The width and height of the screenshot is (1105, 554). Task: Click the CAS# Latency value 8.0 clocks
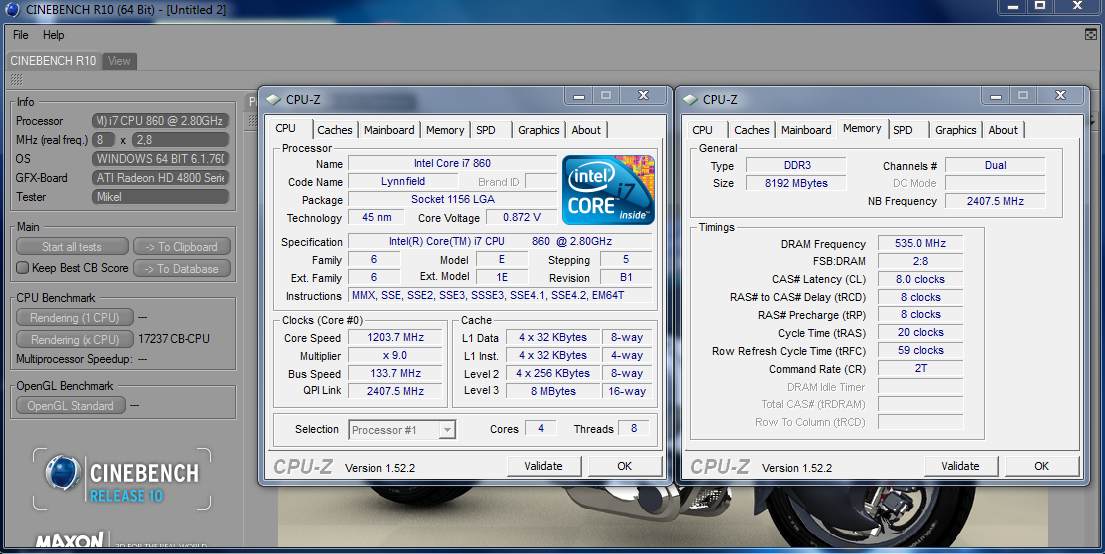click(920, 279)
